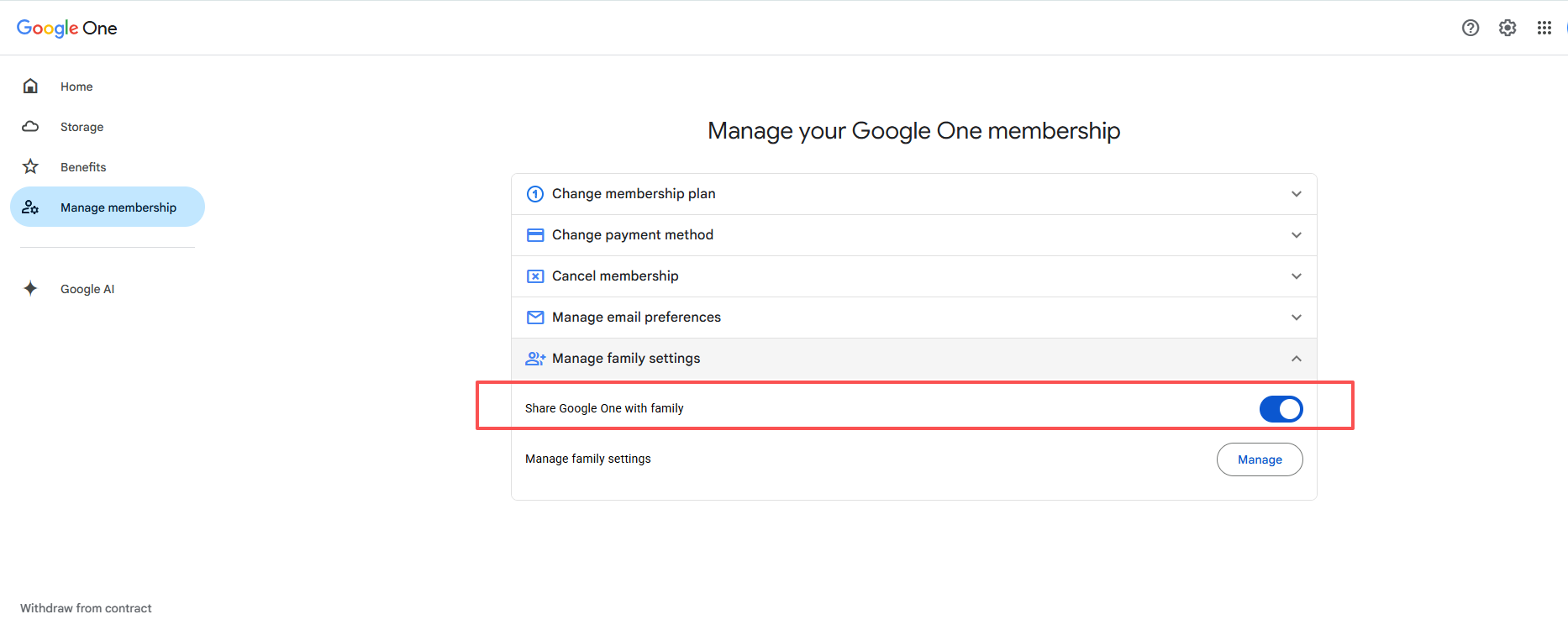Open Benefits in the sidebar
1568x630 pixels.
pyautogui.click(x=83, y=167)
